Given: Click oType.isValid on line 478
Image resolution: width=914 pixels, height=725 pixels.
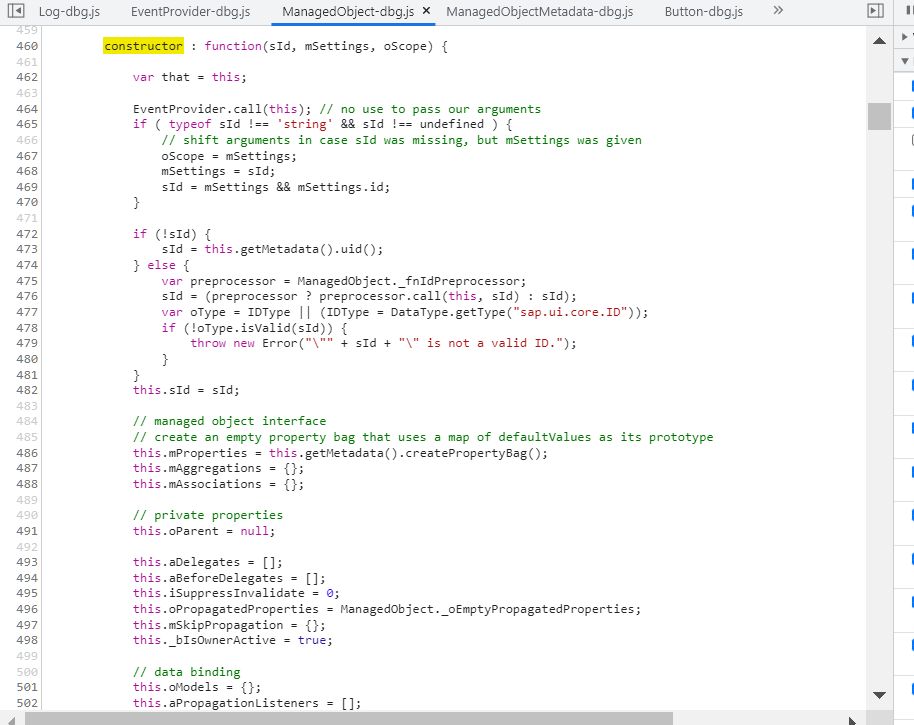Looking at the screenshot, I should tap(240, 328).
